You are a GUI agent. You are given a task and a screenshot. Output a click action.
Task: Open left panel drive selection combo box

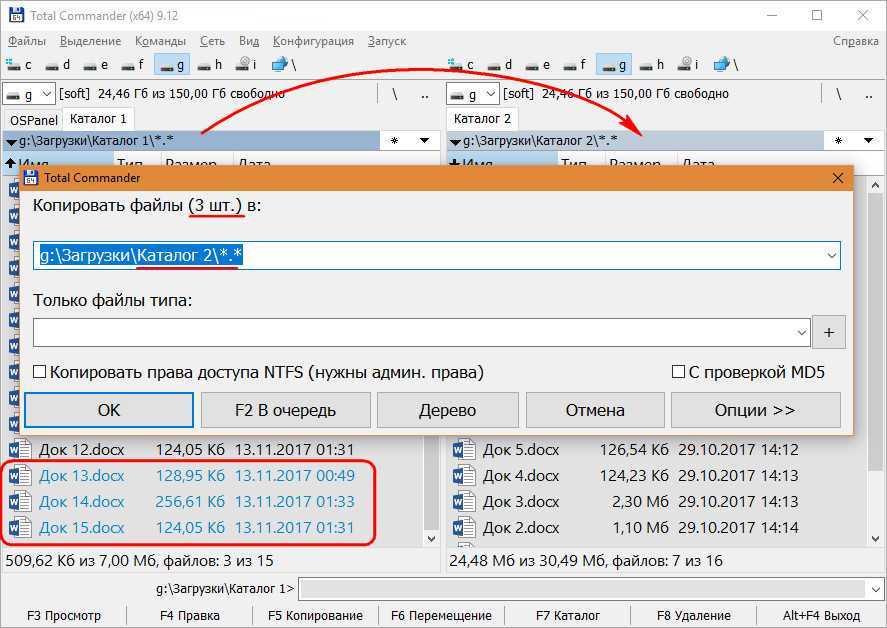coord(27,94)
